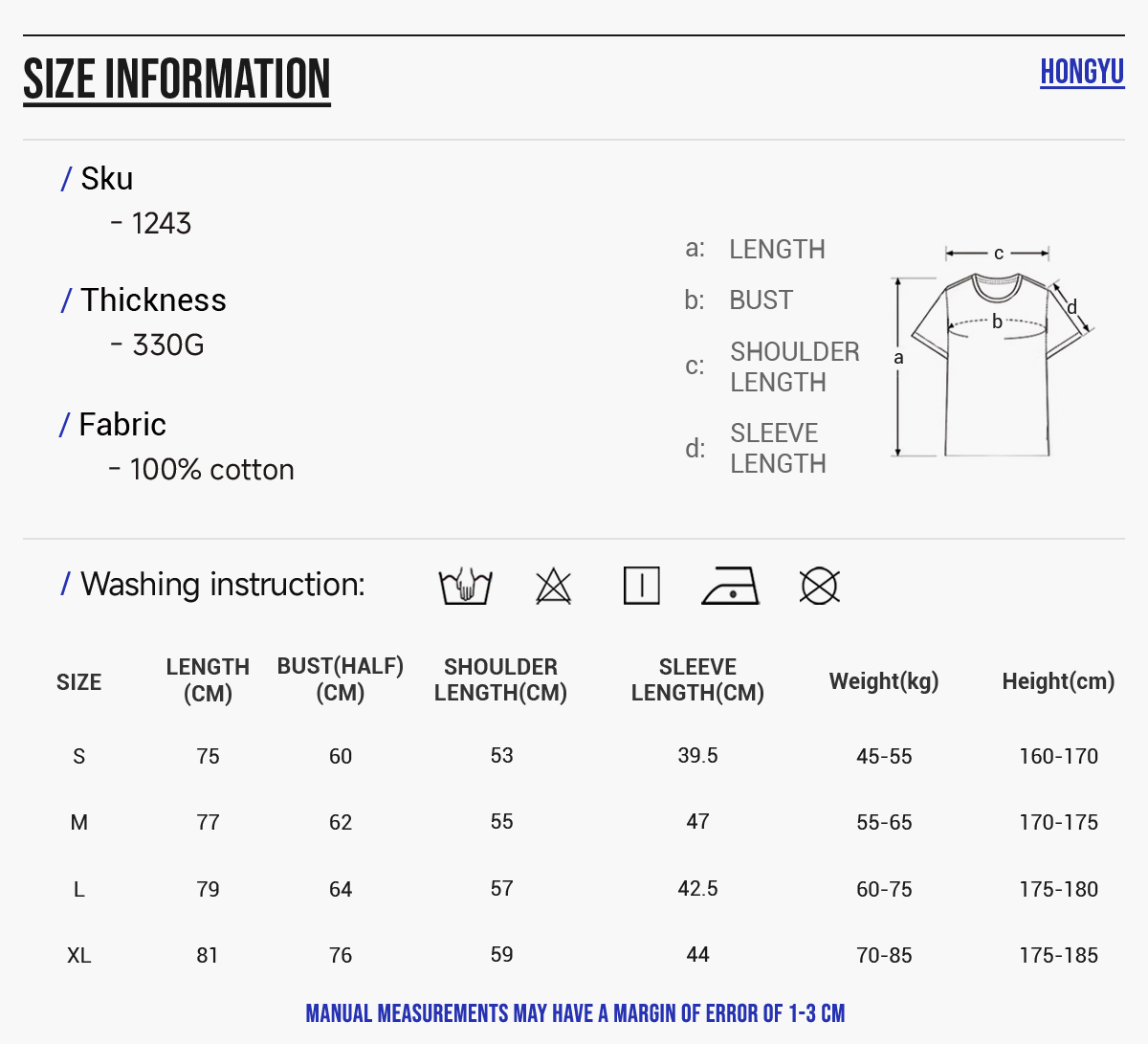The width and height of the screenshot is (1148, 1044).
Task: Click the SIZE INFORMATION heading
Action: pos(177,79)
